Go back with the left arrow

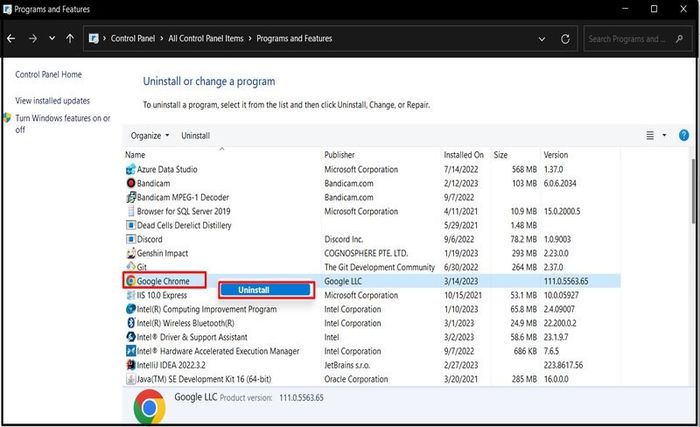(11, 39)
